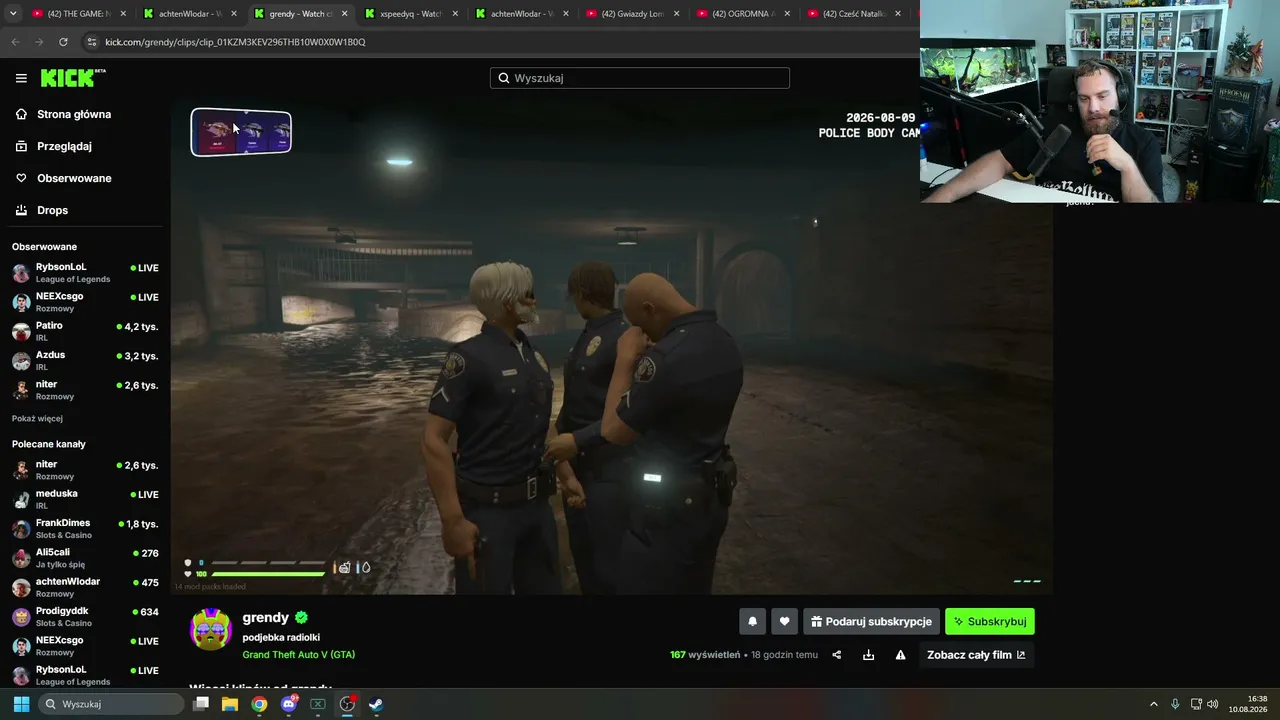The width and height of the screenshot is (1280, 720).
Task: Open OBS Studio from the taskbar
Action: [x=347, y=704]
